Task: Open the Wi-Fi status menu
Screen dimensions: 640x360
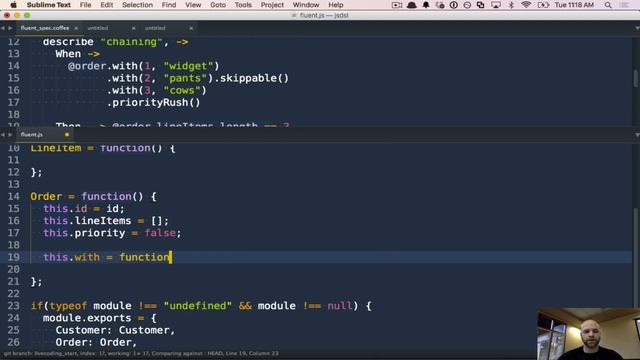Action: click(x=526, y=5)
